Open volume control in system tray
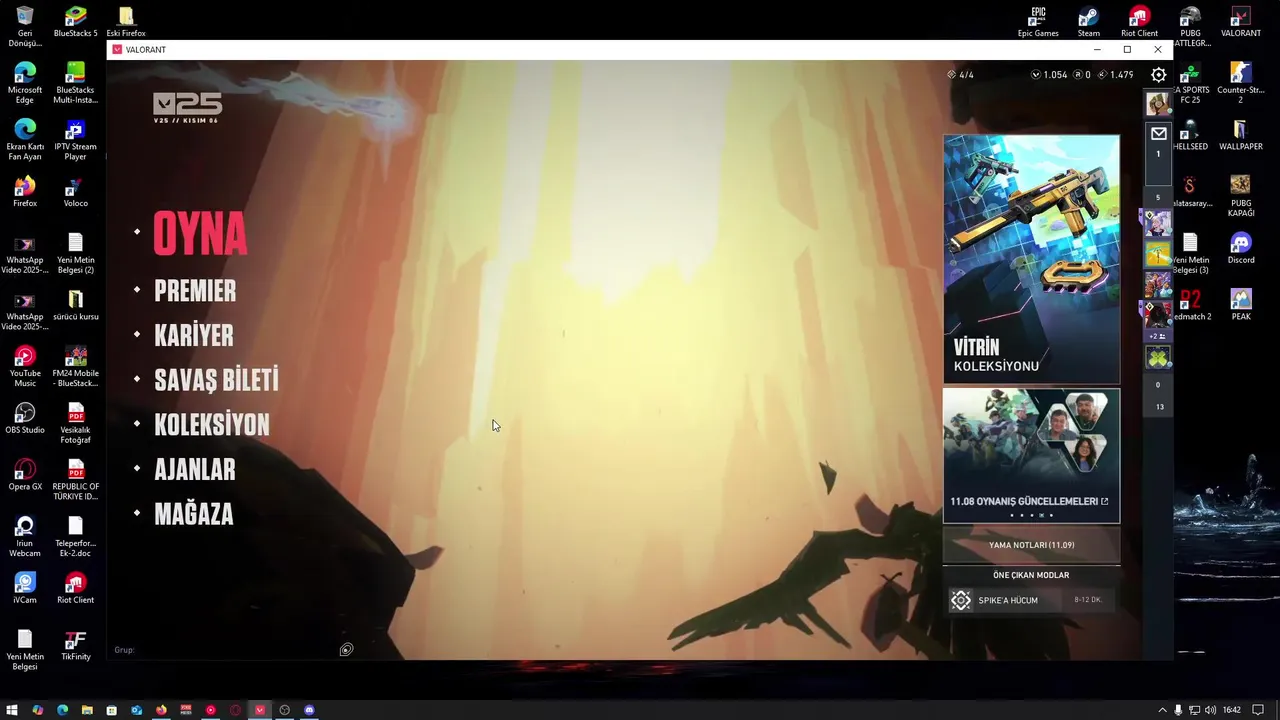Screen dimensions: 1280x720 (x=1211, y=710)
